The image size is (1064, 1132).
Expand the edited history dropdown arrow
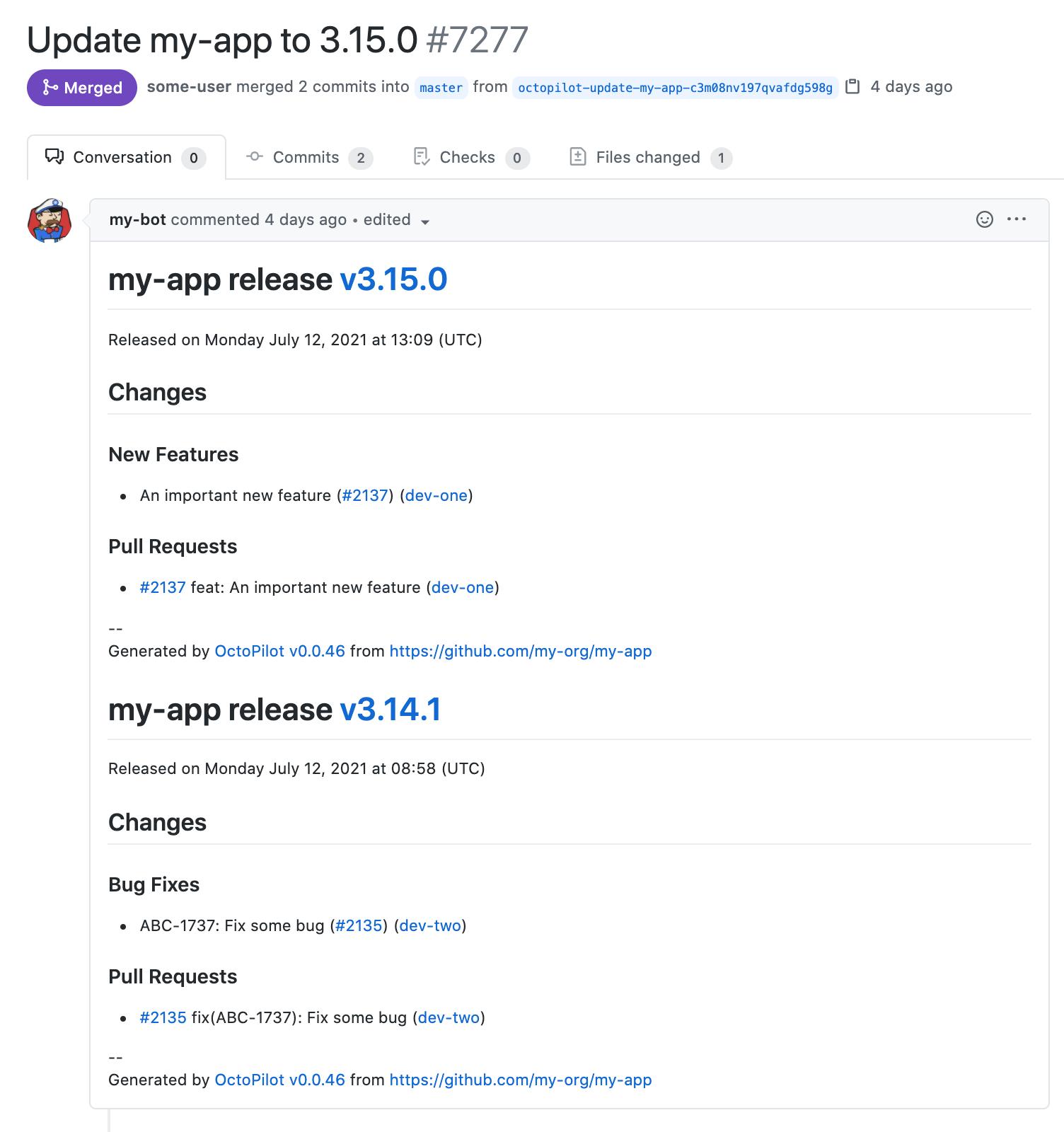(425, 221)
